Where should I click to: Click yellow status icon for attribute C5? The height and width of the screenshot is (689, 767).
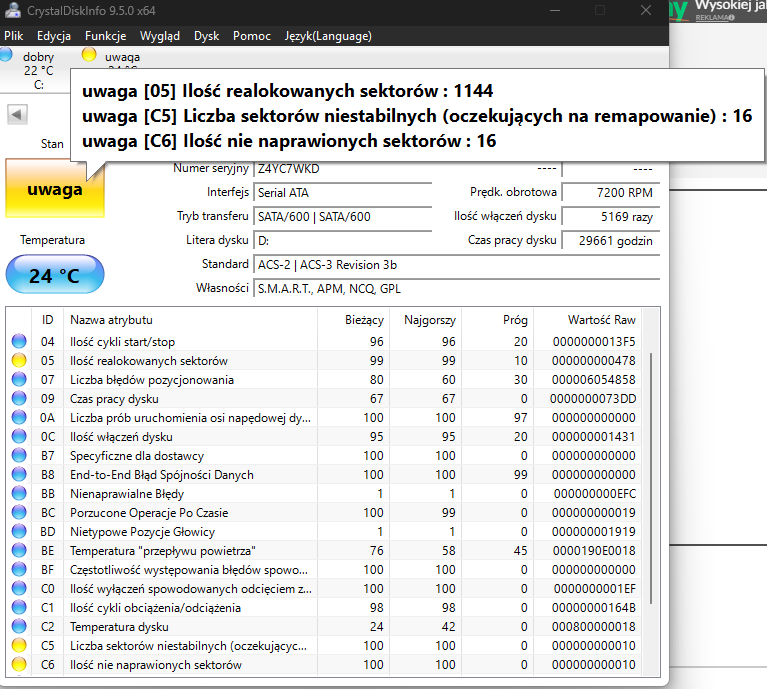pos(19,645)
